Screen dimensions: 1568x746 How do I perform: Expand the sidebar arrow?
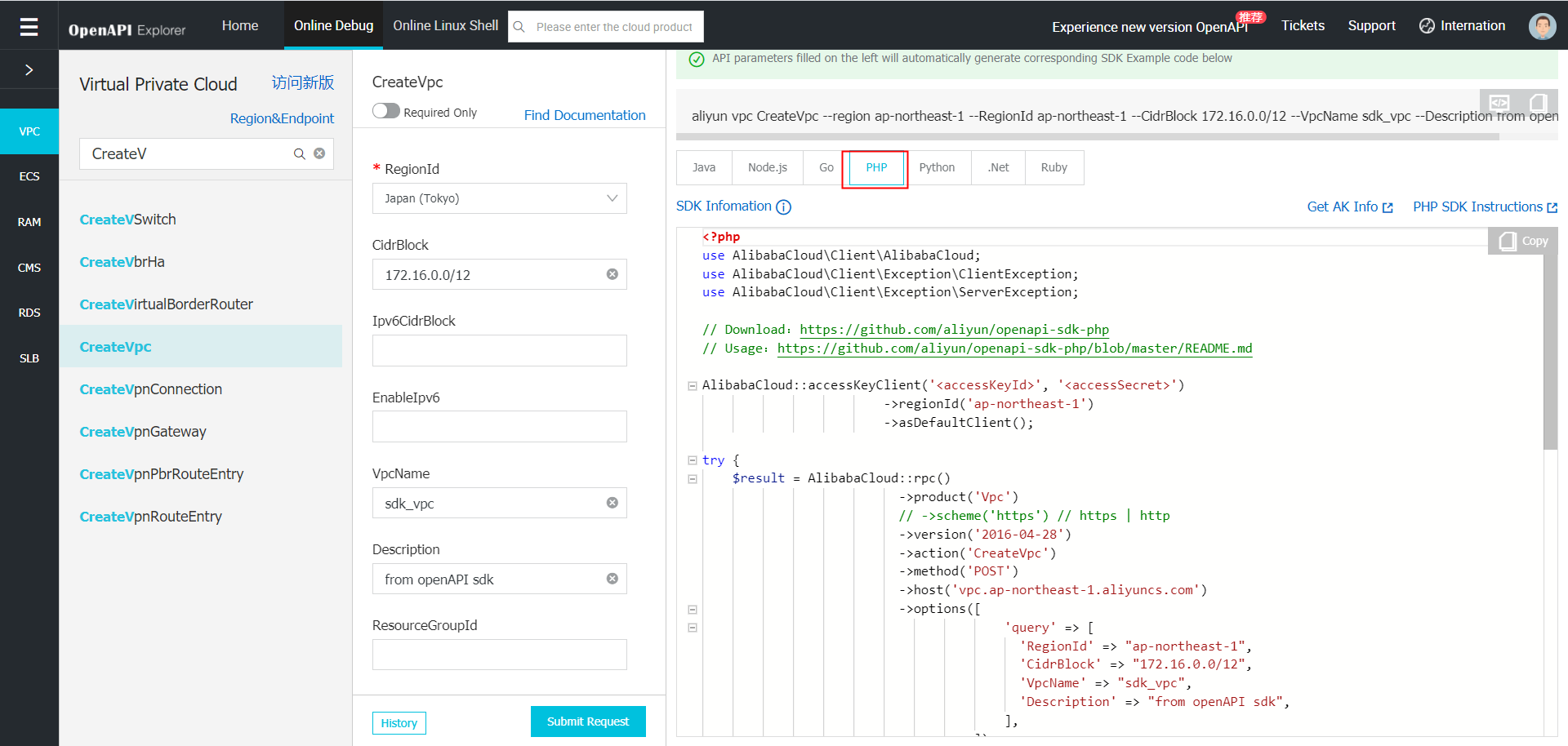click(29, 70)
